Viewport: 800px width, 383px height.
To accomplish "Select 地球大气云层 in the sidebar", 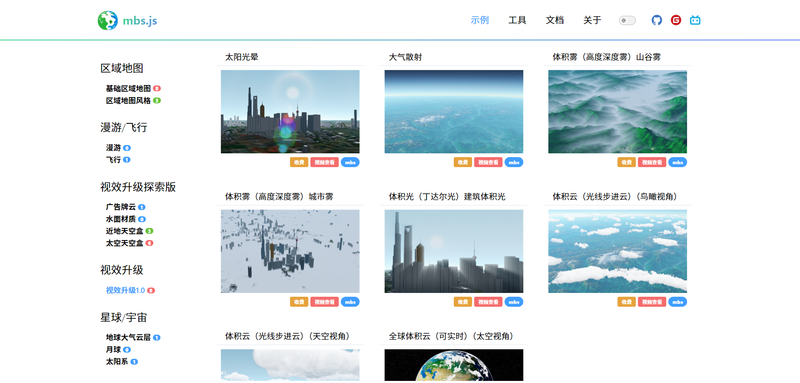I will tap(129, 337).
